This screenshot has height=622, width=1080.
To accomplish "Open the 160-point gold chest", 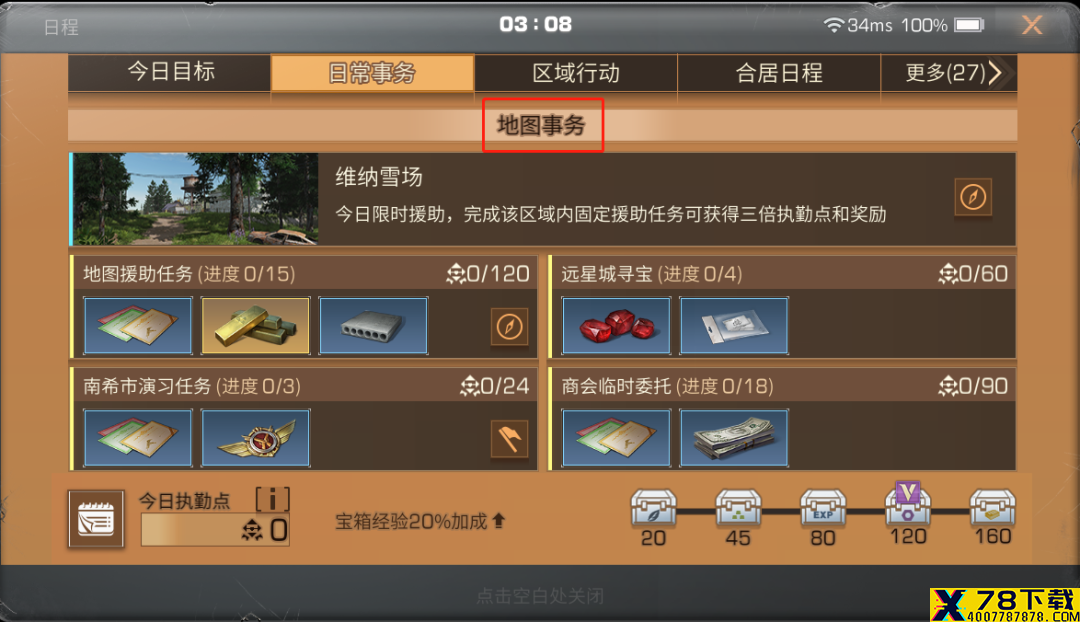I will [x=993, y=509].
